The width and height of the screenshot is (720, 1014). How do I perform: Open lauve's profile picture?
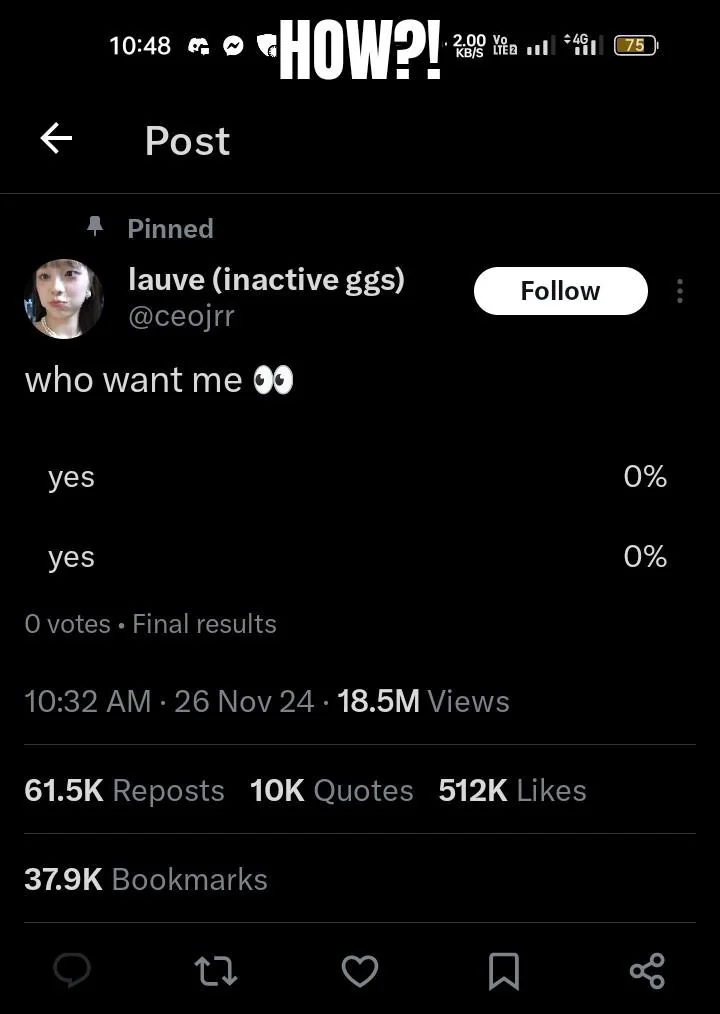pyautogui.click(x=64, y=299)
